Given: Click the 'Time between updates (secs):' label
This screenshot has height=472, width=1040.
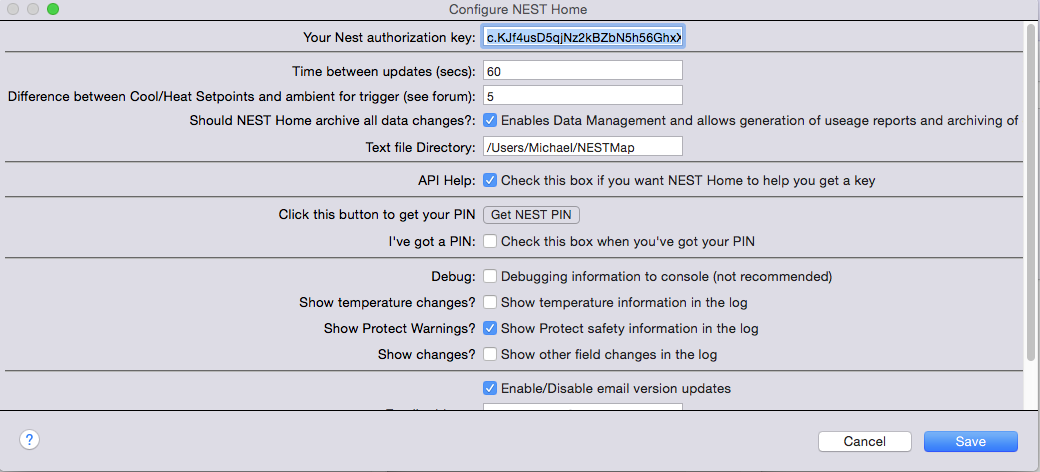Looking at the screenshot, I should click(384, 70).
